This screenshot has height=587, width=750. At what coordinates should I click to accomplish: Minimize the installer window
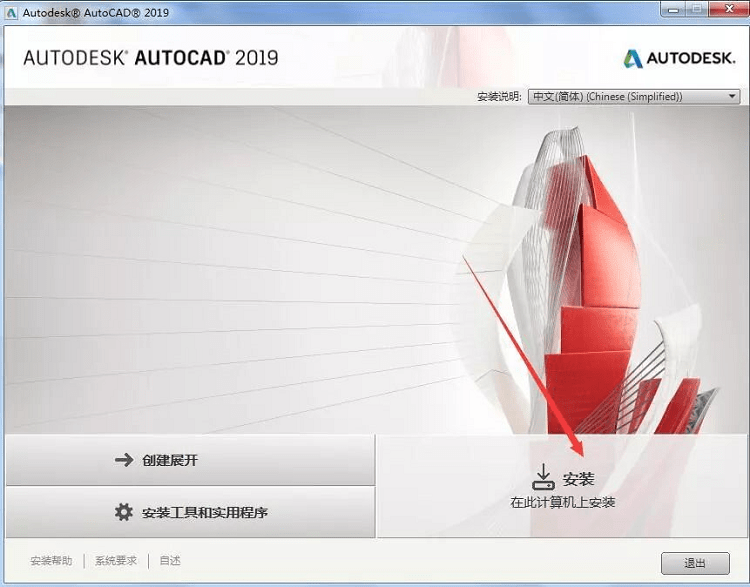[673, 9]
